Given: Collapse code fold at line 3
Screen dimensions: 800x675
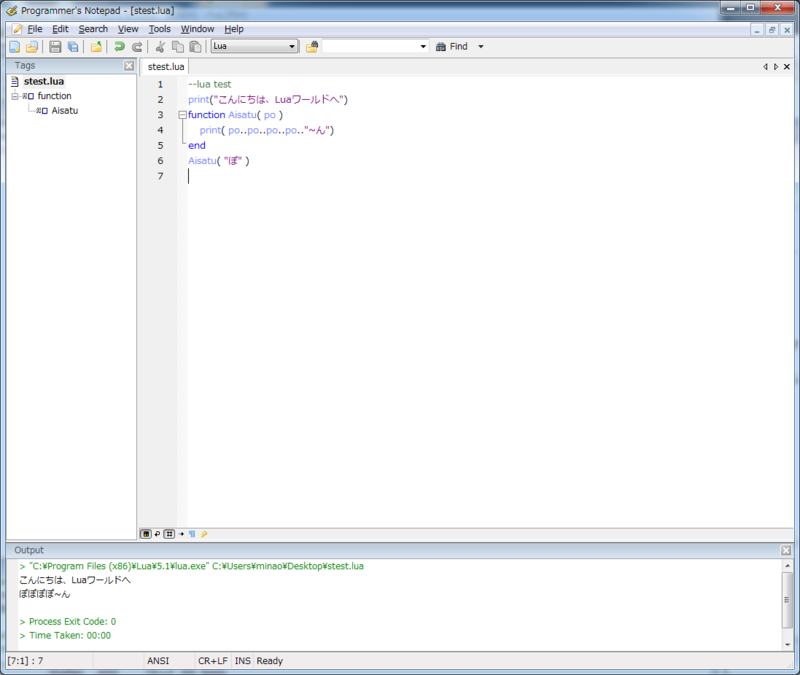Looking at the screenshot, I should 182,115.
